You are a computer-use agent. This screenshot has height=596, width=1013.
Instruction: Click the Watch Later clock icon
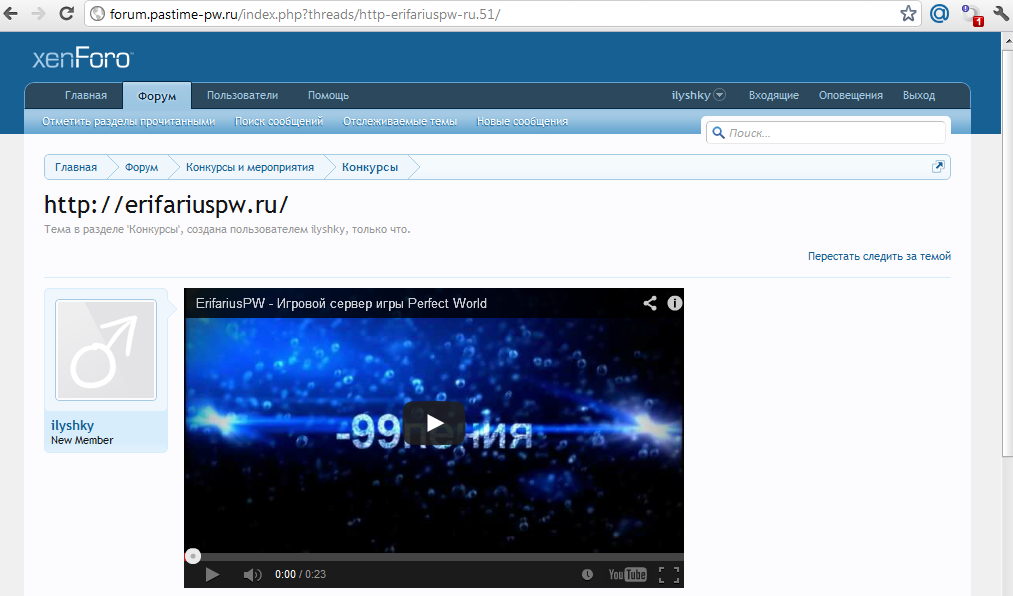(587, 574)
